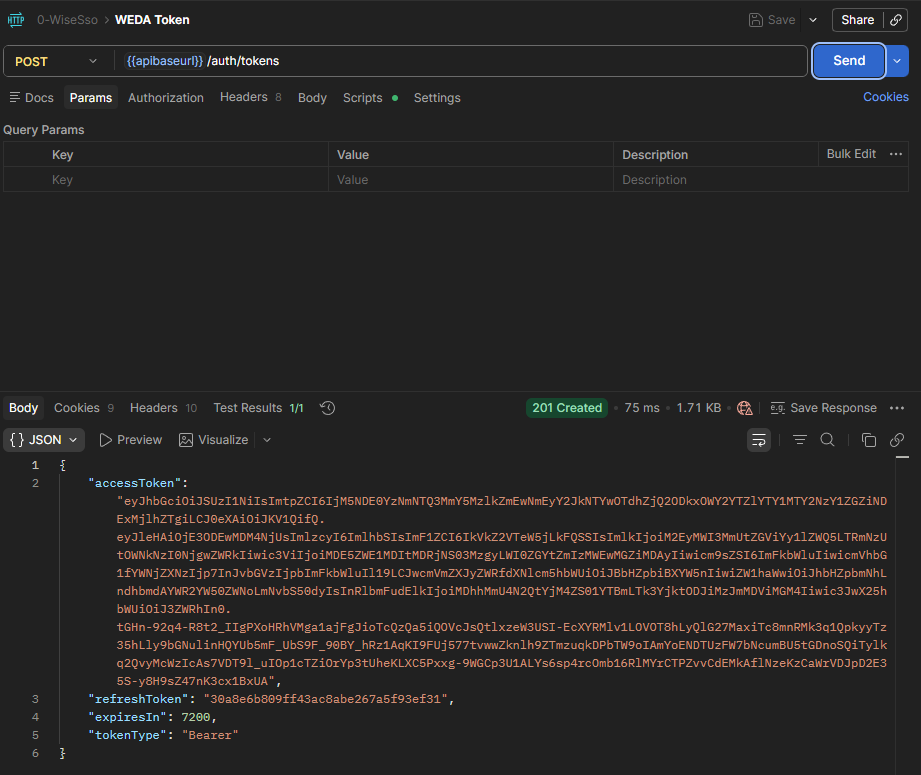The image size is (921, 775).
Task: Switch to the Params tab
Action: pyautogui.click(x=91, y=98)
